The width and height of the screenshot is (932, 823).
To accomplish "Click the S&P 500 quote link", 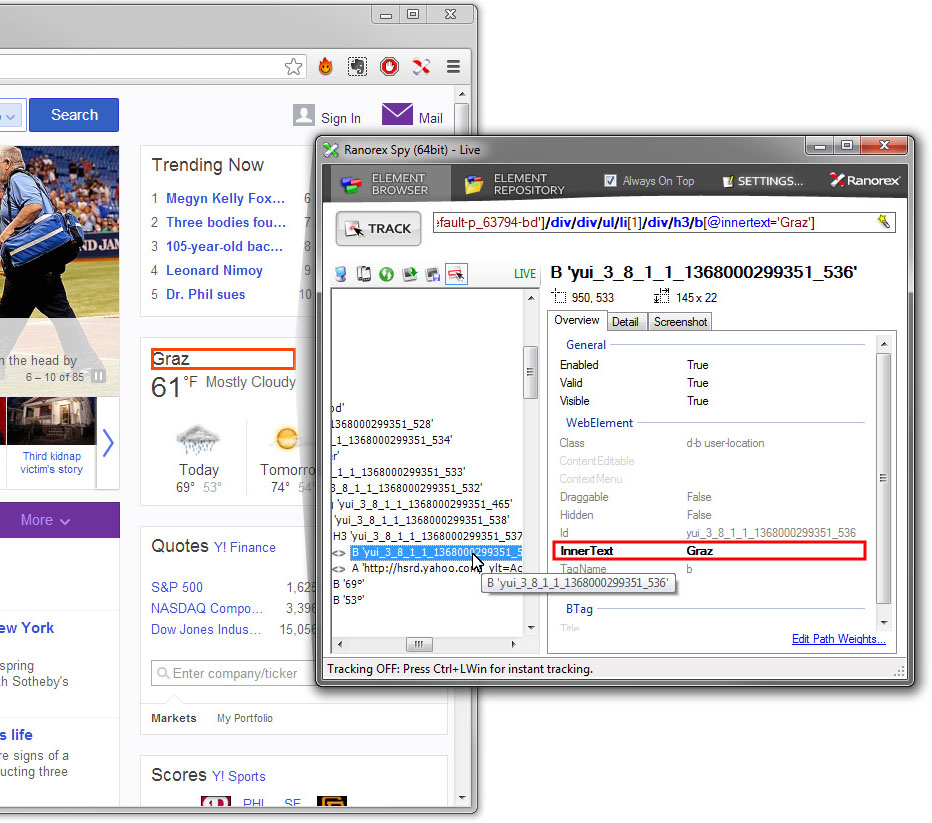I will pyautogui.click(x=177, y=587).
